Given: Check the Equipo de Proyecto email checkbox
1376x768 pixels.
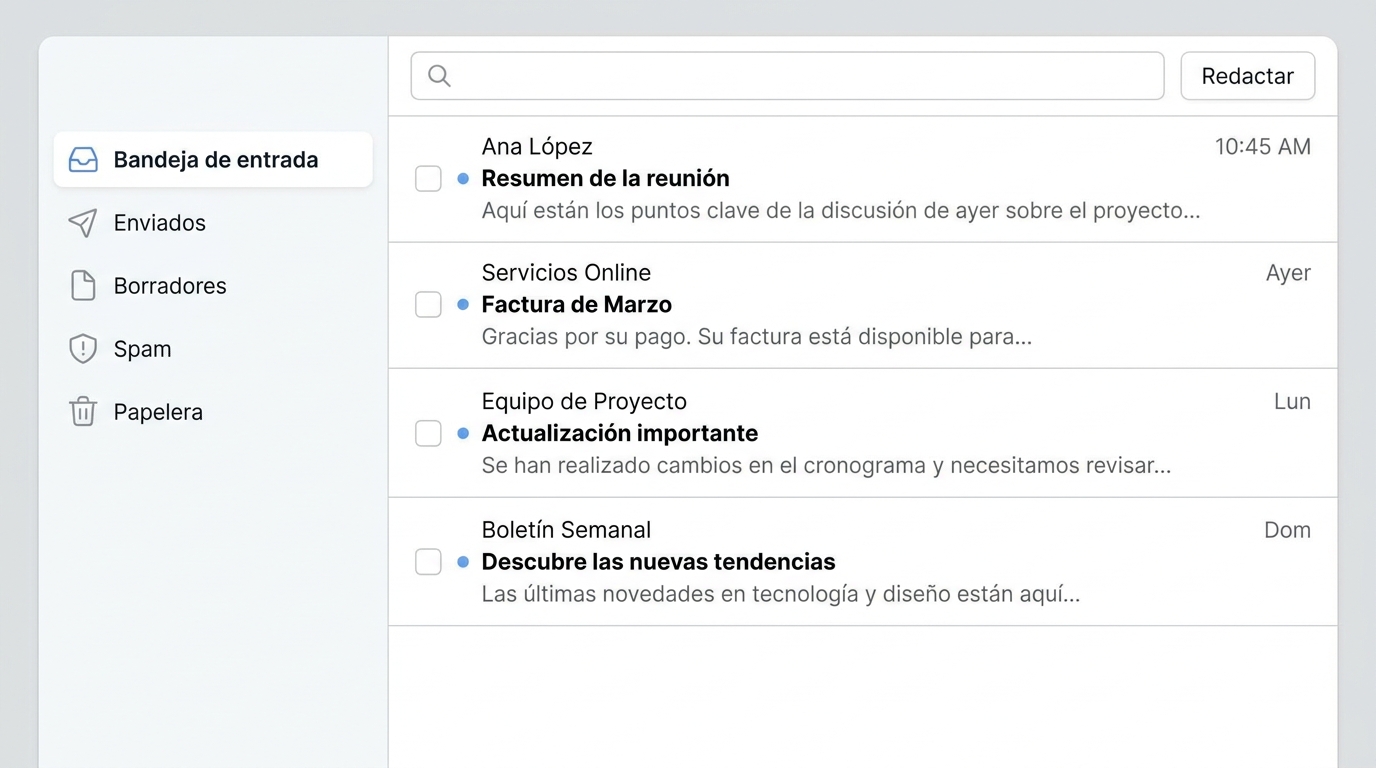Looking at the screenshot, I should click(x=428, y=434).
